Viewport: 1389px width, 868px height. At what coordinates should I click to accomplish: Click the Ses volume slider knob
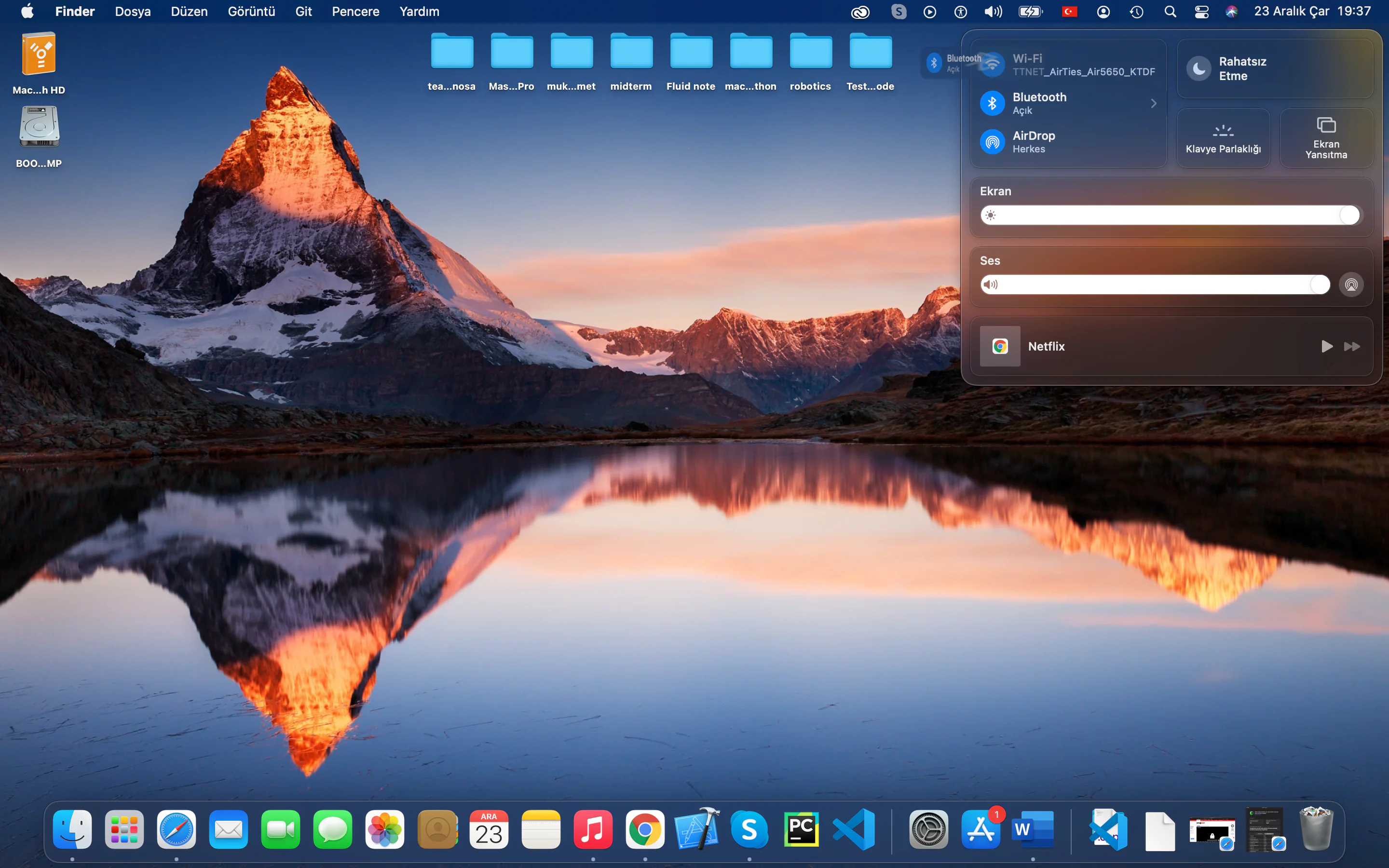[1320, 285]
